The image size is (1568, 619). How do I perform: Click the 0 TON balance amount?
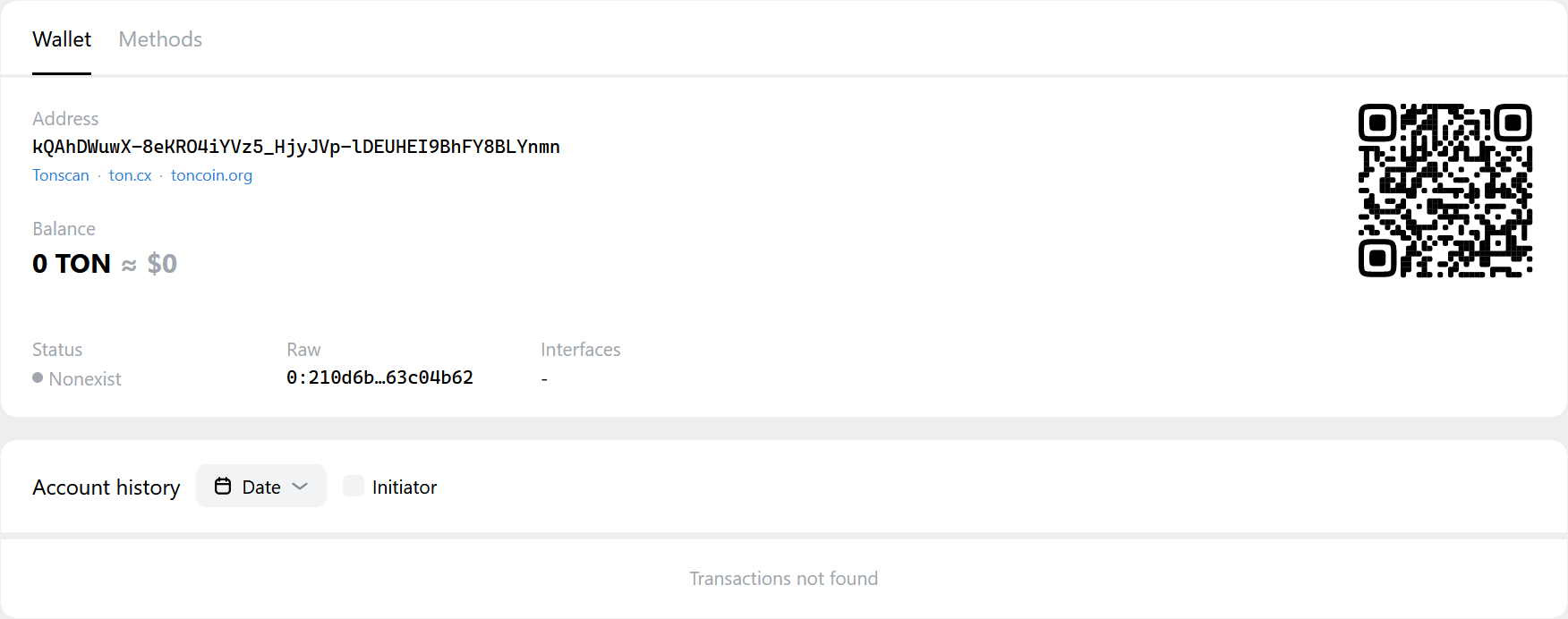click(71, 263)
